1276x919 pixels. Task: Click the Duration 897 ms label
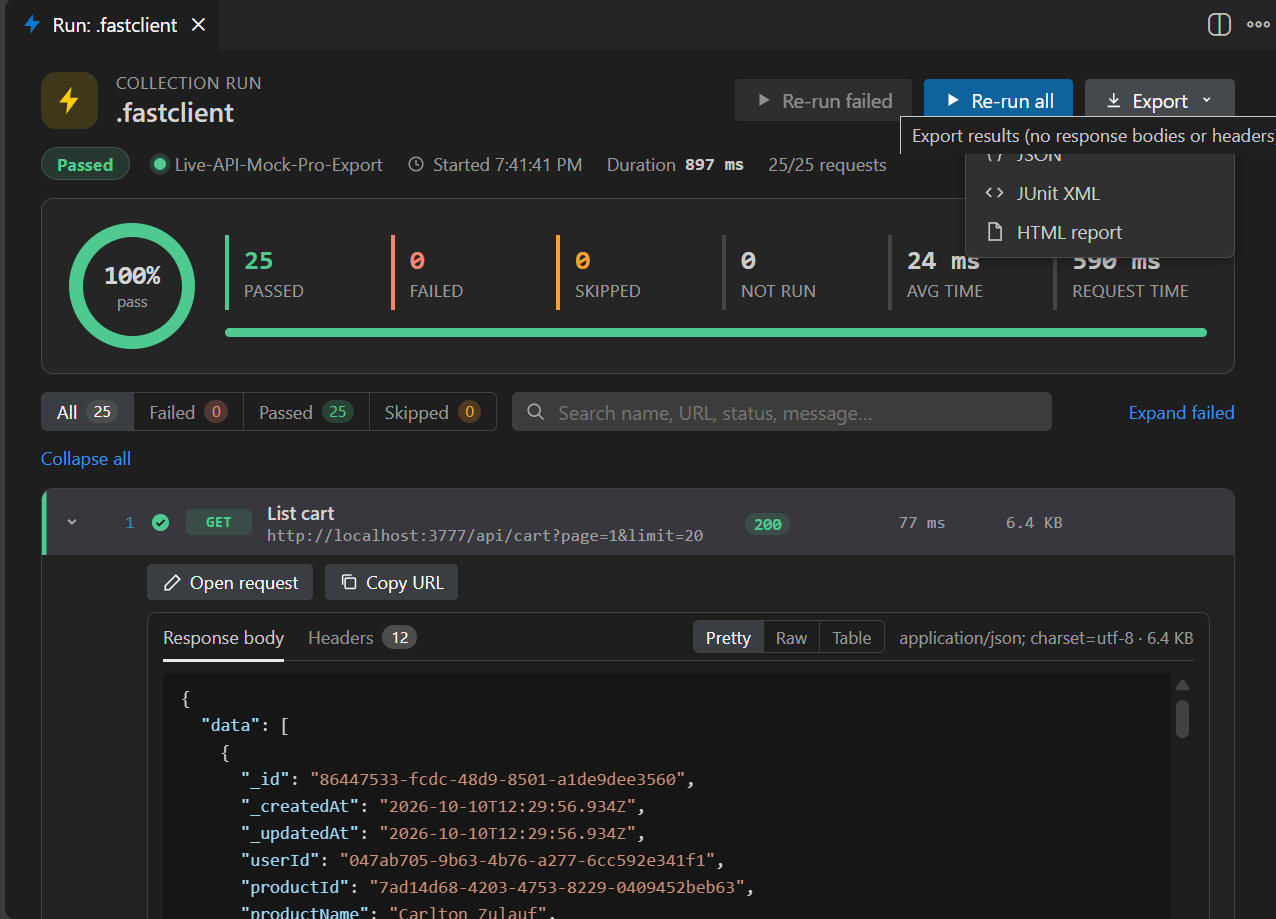click(675, 165)
